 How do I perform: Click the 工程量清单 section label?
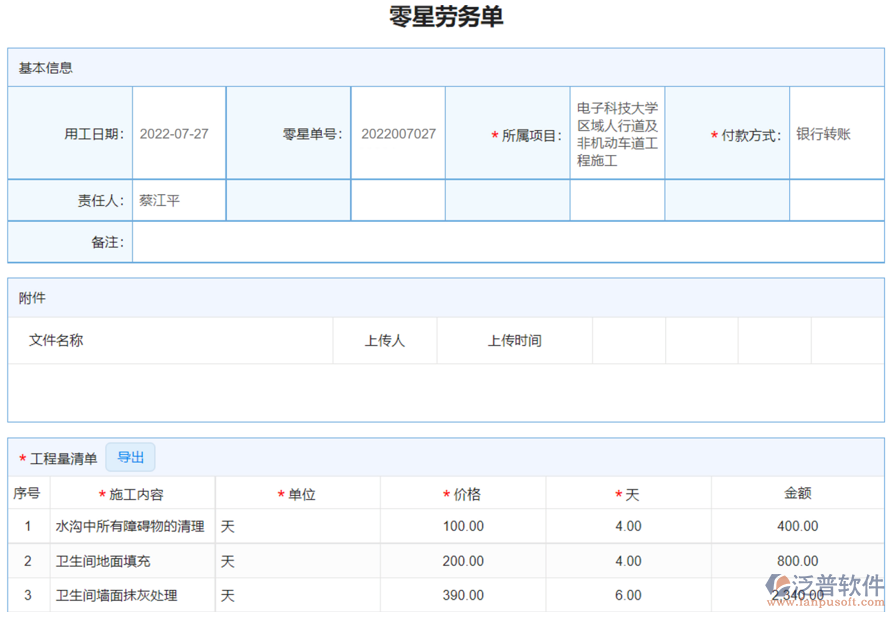[x=60, y=458]
